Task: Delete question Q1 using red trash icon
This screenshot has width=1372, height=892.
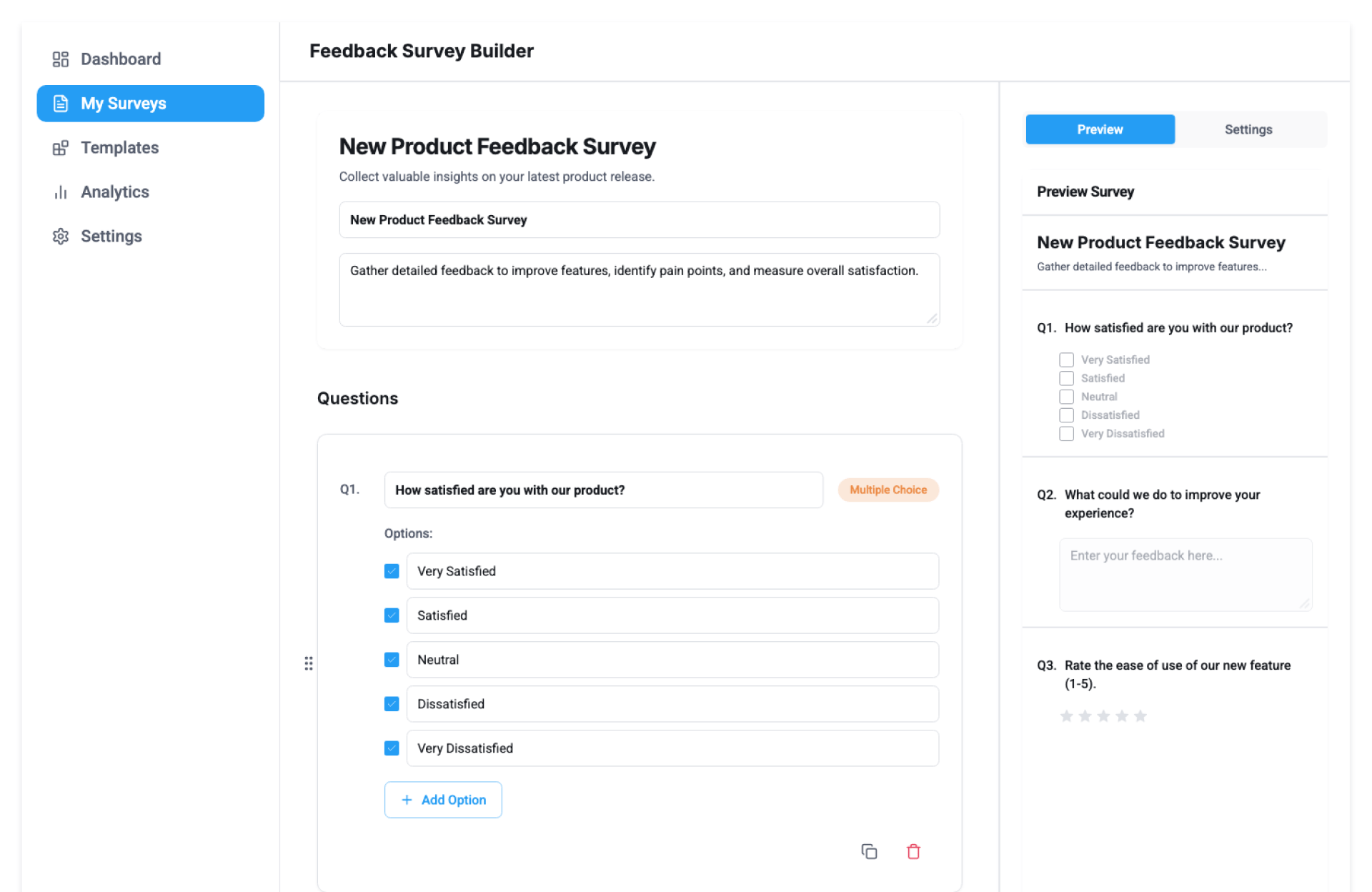Action: coord(913,851)
